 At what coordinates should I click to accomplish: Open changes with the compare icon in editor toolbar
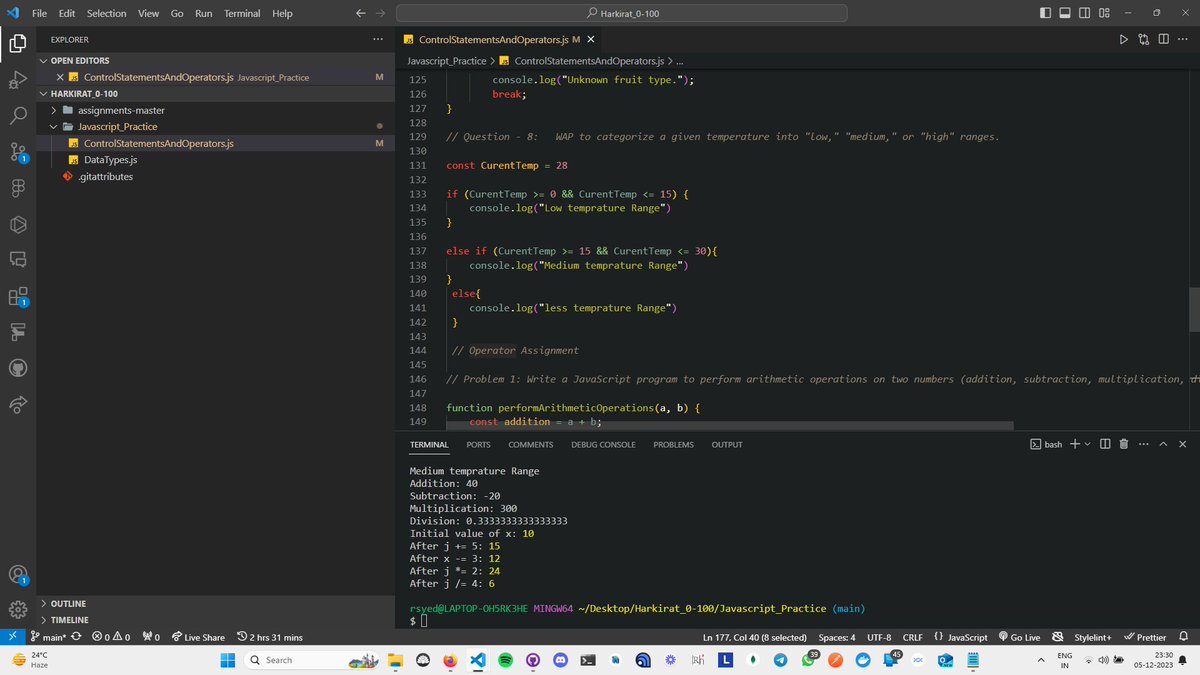tap(1144, 39)
